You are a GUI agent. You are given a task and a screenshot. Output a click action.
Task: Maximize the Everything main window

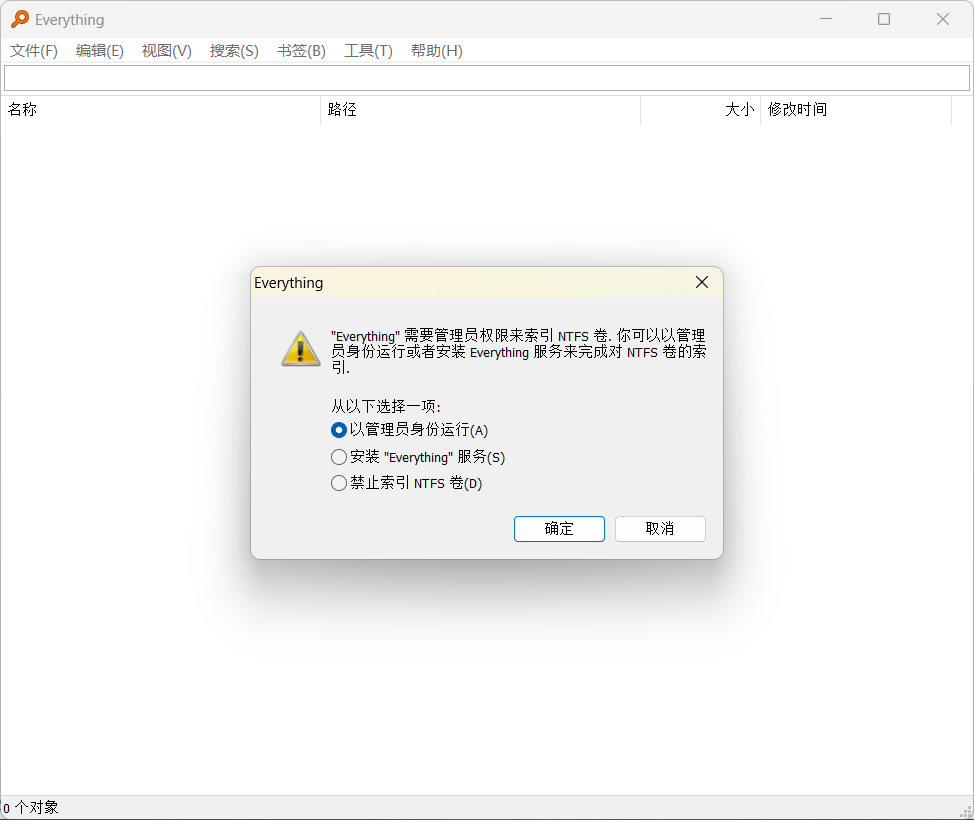[x=884, y=19]
